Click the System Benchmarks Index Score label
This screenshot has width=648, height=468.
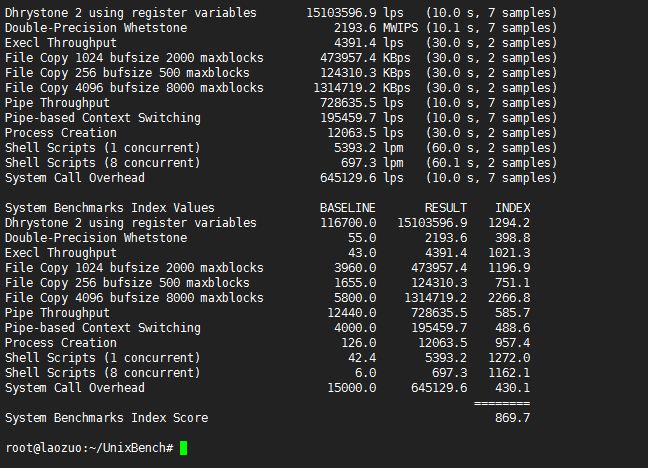pos(107,418)
